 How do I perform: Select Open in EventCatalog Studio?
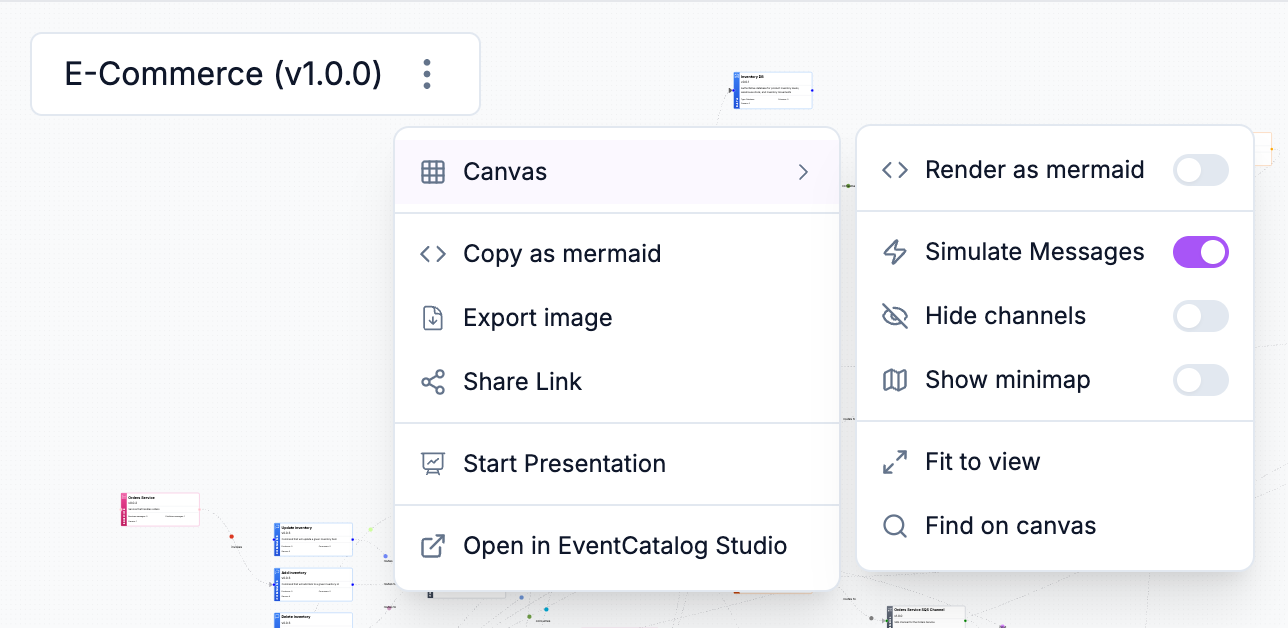tap(624, 546)
